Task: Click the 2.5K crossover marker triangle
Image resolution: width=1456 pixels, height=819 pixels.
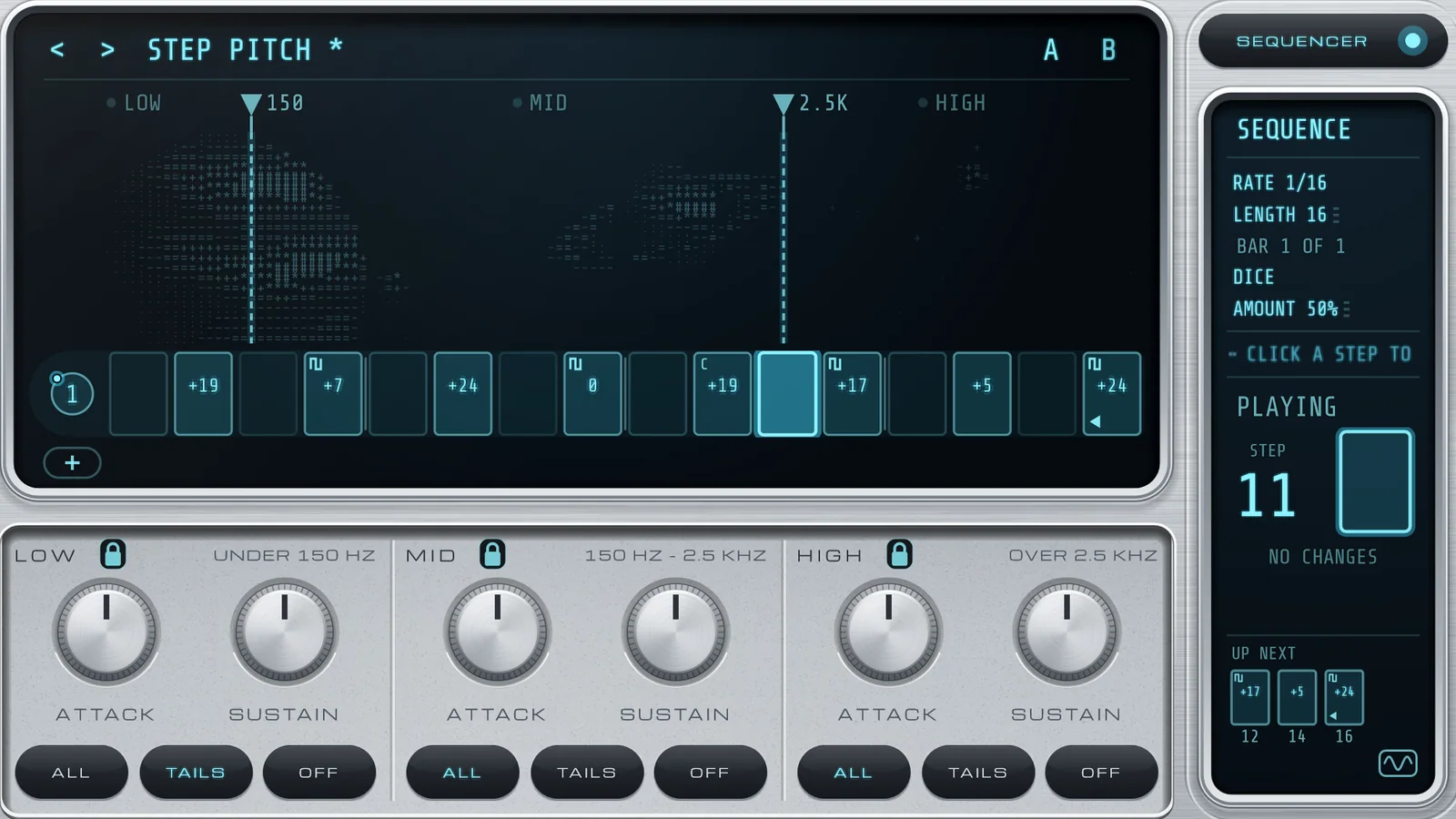Action: 783,104
